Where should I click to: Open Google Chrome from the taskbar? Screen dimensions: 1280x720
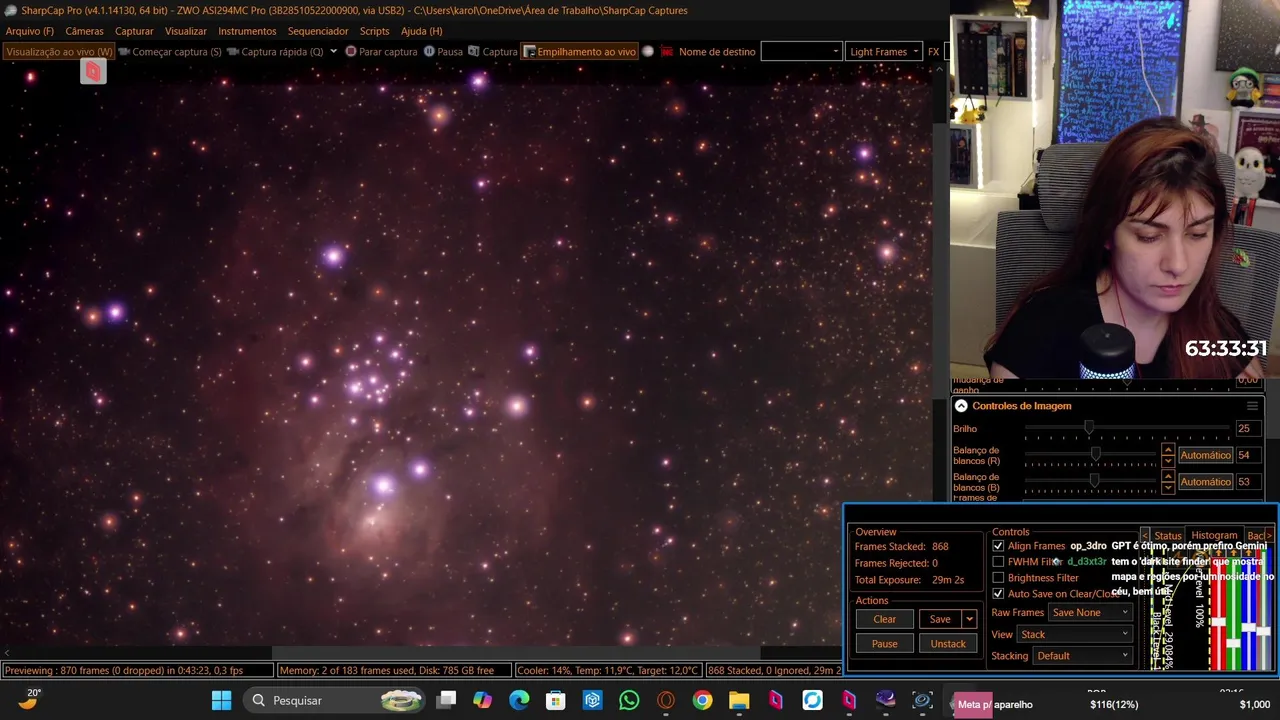pyautogui.click(x=702, y=700)
